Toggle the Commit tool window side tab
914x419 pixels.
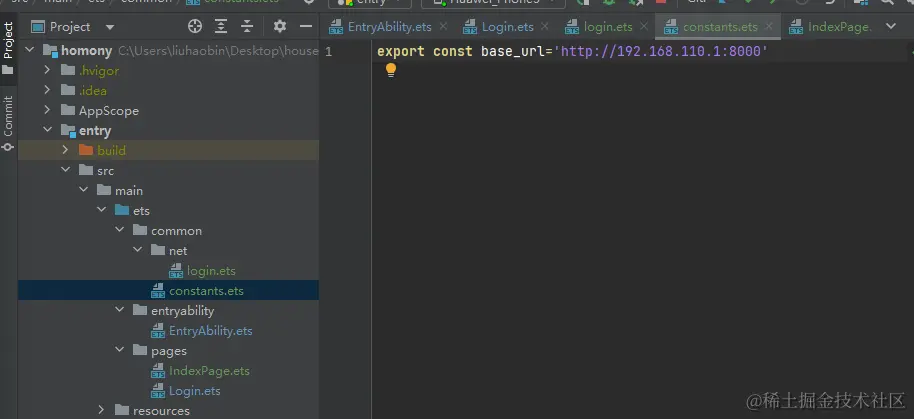pyautogui.click(x=8, y=123)
